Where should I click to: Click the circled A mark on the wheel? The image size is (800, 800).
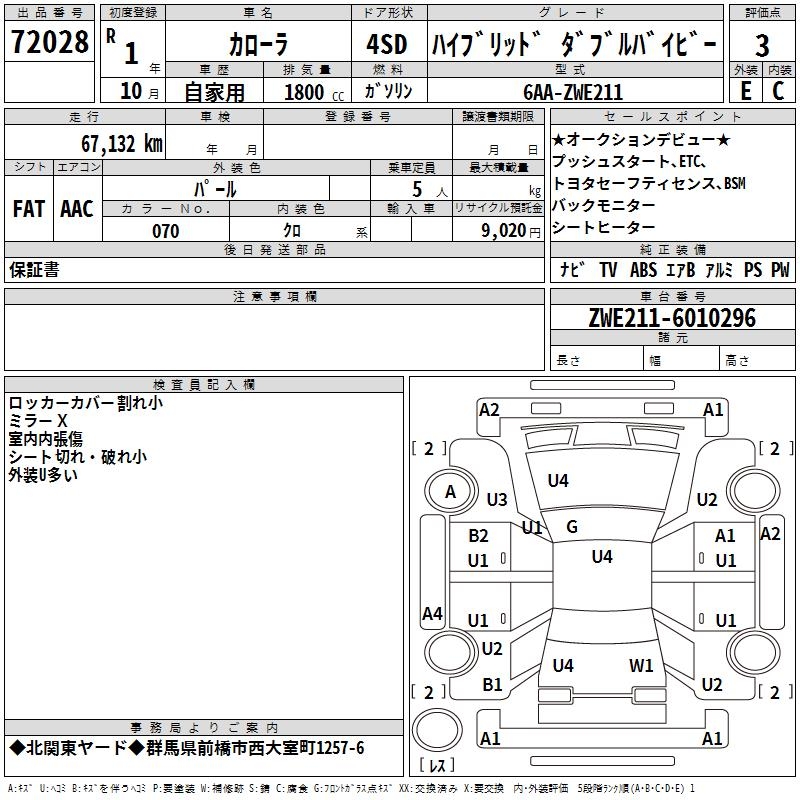[x=450, y=491]
